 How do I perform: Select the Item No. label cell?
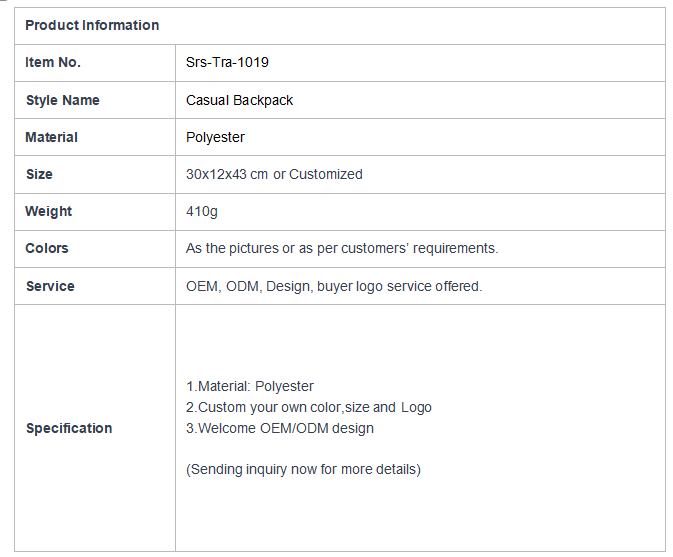click(95, 63)
